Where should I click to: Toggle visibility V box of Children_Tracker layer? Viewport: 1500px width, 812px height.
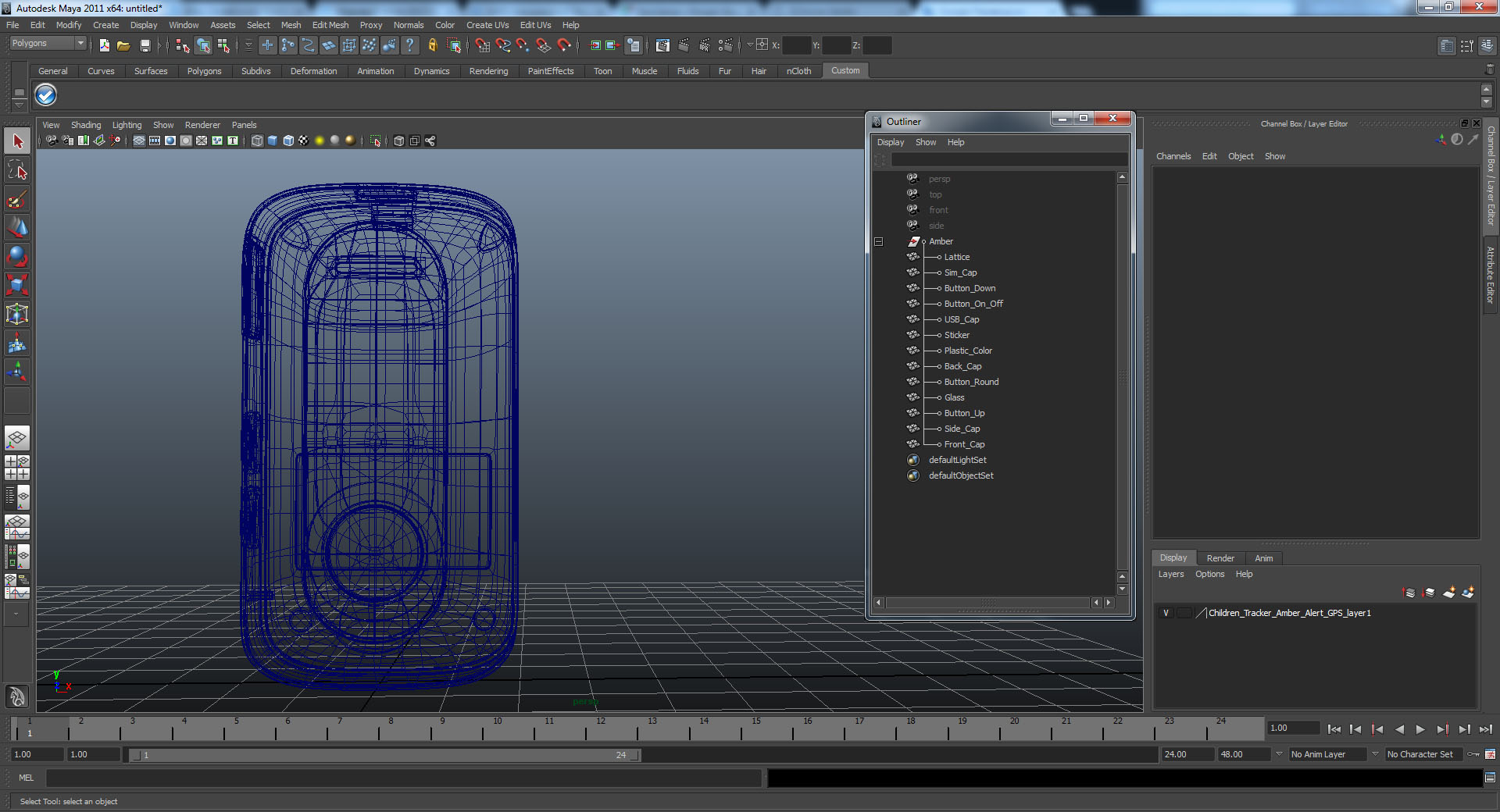pyautogui.click(x=1166, y=613)
